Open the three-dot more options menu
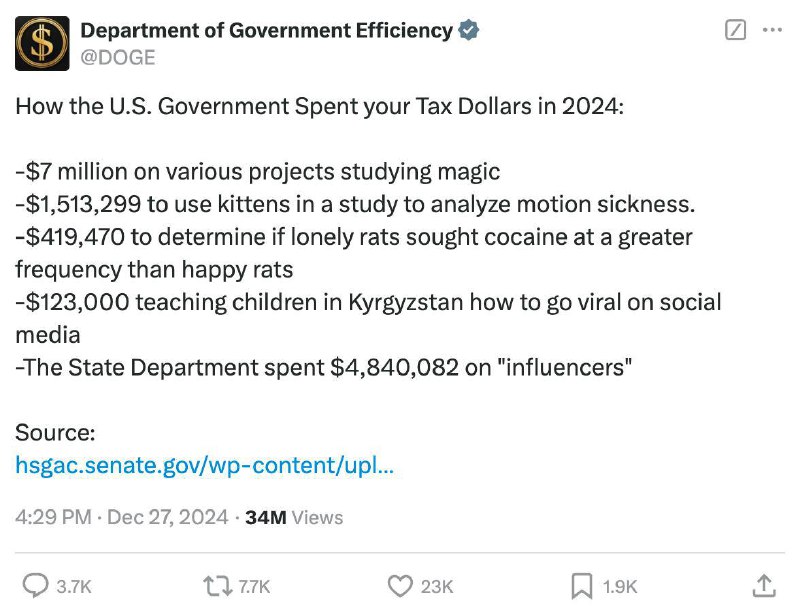The height and width of the screenshot is (612, 800). pyautogui.click(x=772, y=30)
